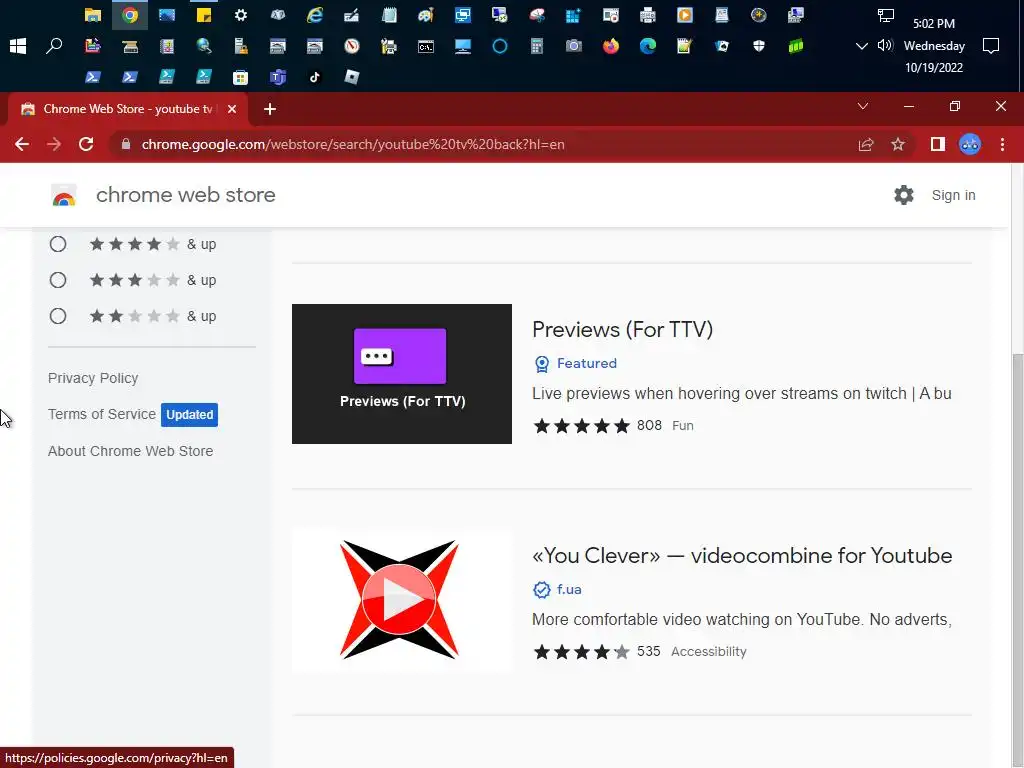Viewport: 1024px width, 768px height.
Task: Click the Fun category label
Action: pyautogui.click(x=682, y=426)
